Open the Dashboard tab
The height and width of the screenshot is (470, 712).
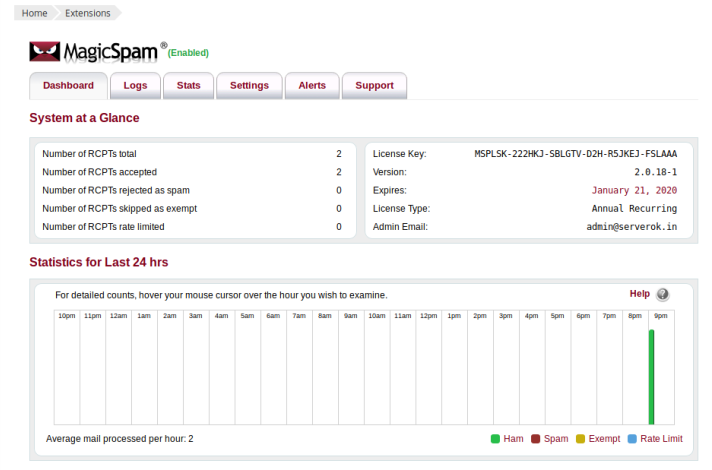(68, 85)
